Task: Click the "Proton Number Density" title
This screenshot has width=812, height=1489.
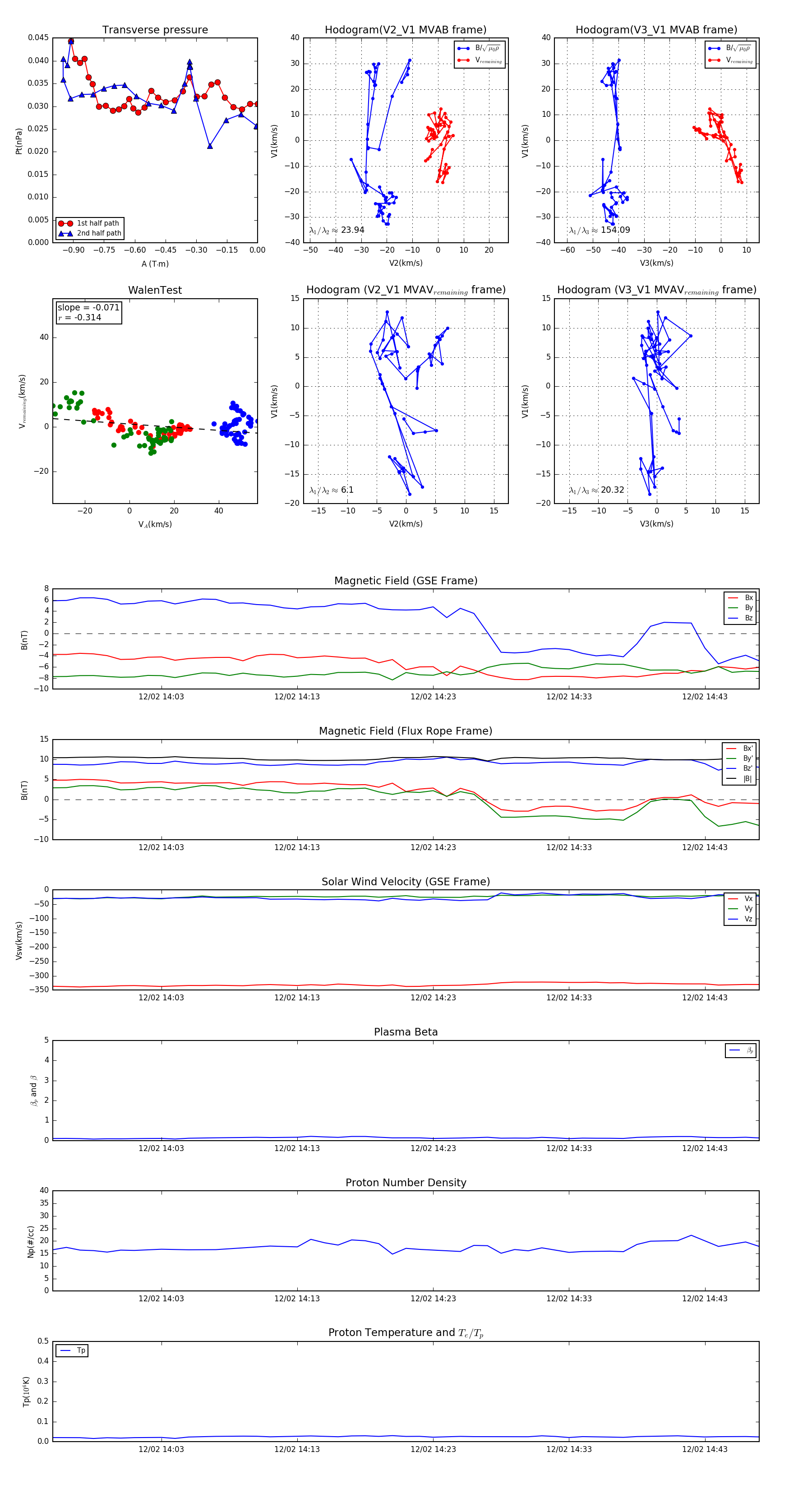Action: coord(406,1183)
